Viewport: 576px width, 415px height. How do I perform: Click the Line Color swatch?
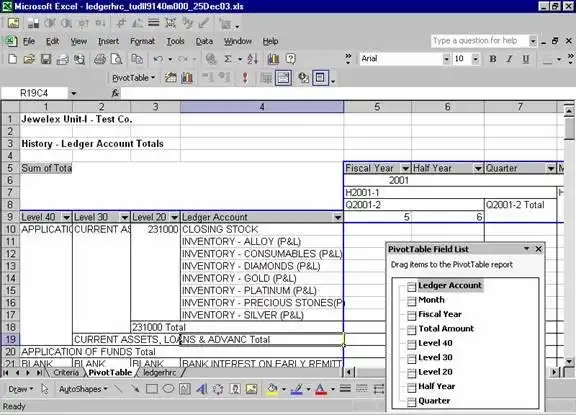(x=296, y=389)
